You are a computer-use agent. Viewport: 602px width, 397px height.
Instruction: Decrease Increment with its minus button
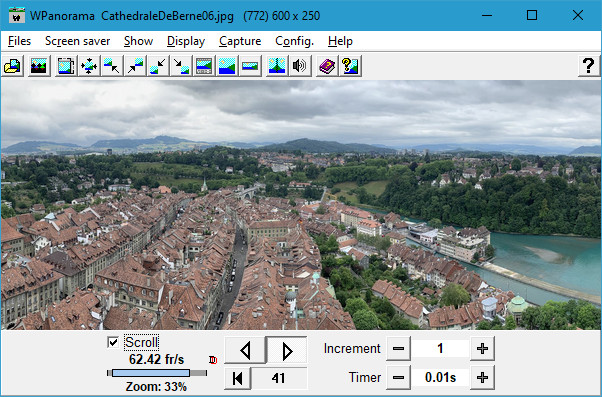pos(399,349)
